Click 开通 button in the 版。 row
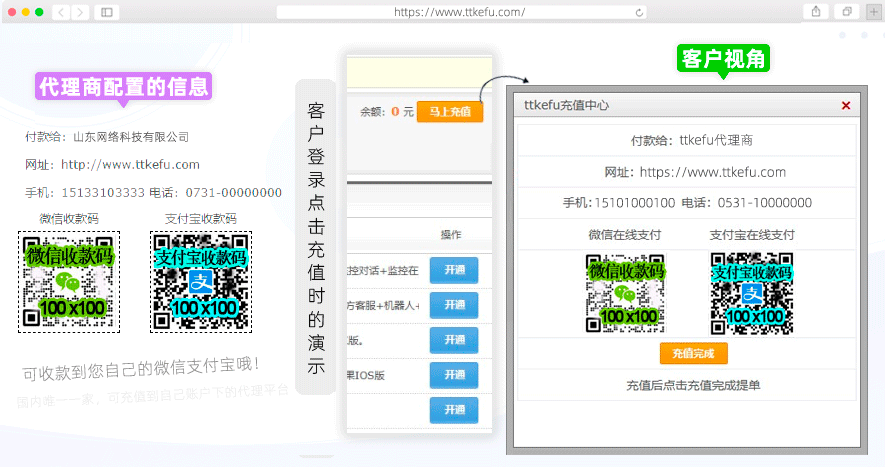 pos(454,340)
